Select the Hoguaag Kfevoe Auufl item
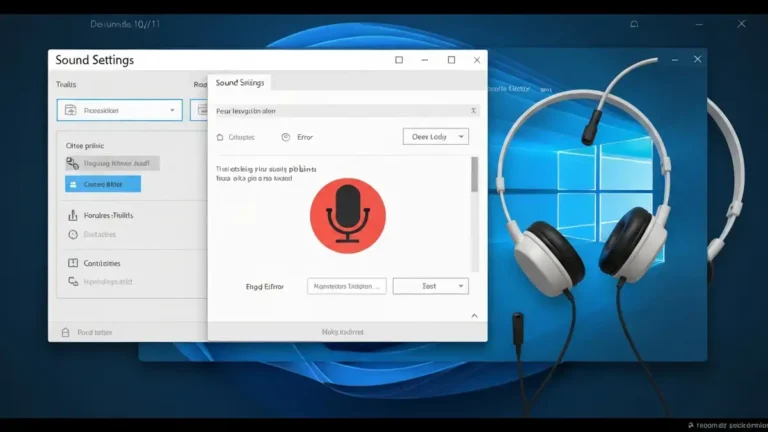768x432 pixels. (x=112, y=163)
